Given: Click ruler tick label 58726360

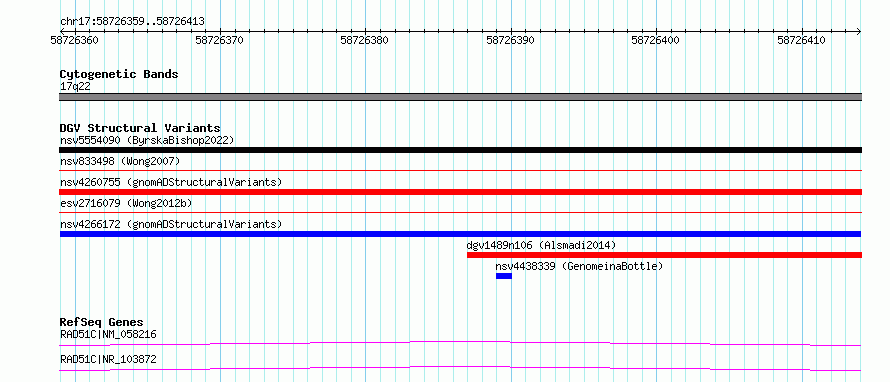Looking at the screenshot, I should pyautogui.click(x=74, y=40).
